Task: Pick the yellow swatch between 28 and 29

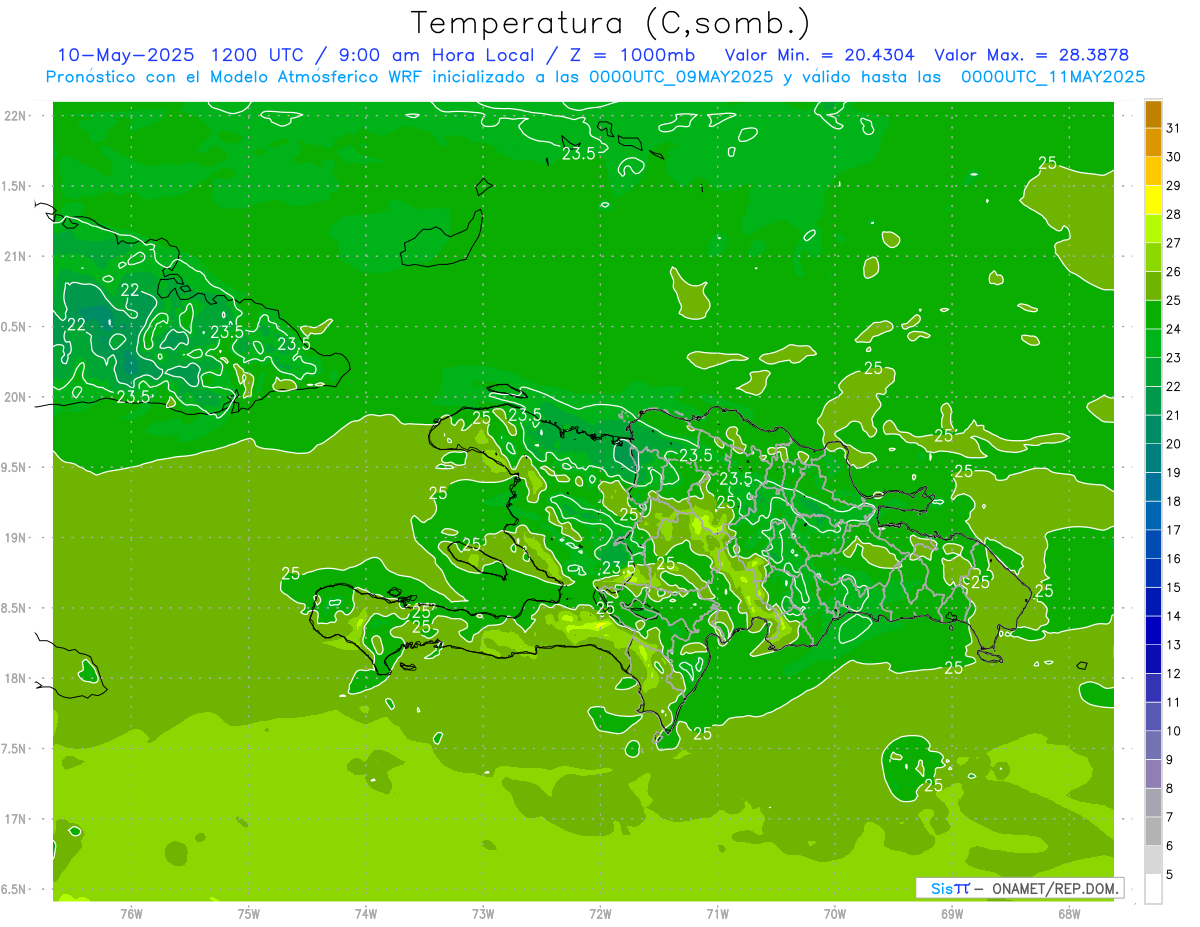Action: point(1153,200)
